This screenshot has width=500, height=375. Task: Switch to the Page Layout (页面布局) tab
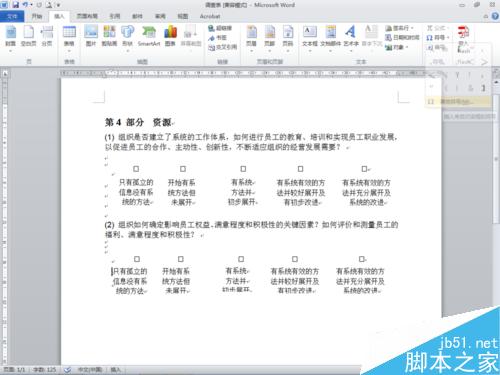[x=87, y=16]
